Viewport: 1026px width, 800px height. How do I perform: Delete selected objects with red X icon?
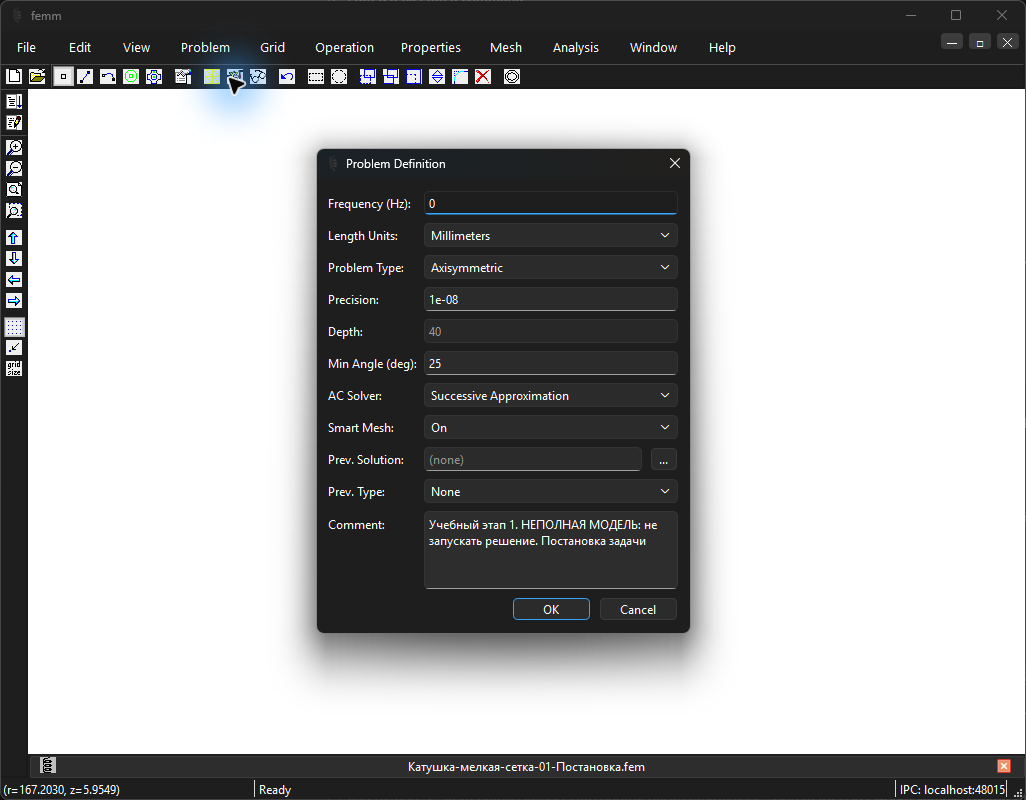pos(483,77)
